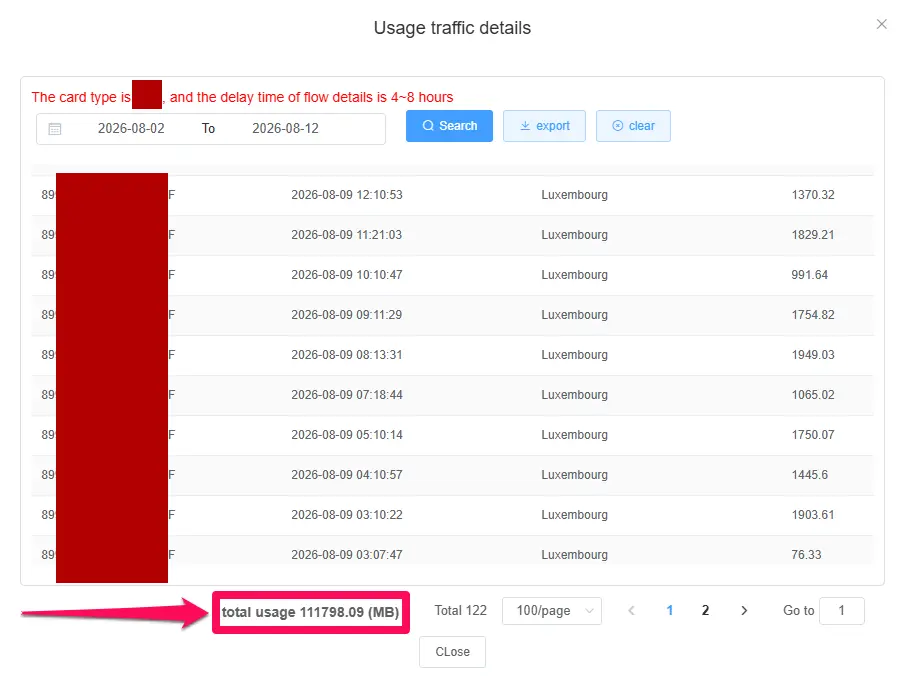Screen dimensions: 904x678
Task: Select timestamp 2026-08-09 09:11:29
Action: coord(346,315)
